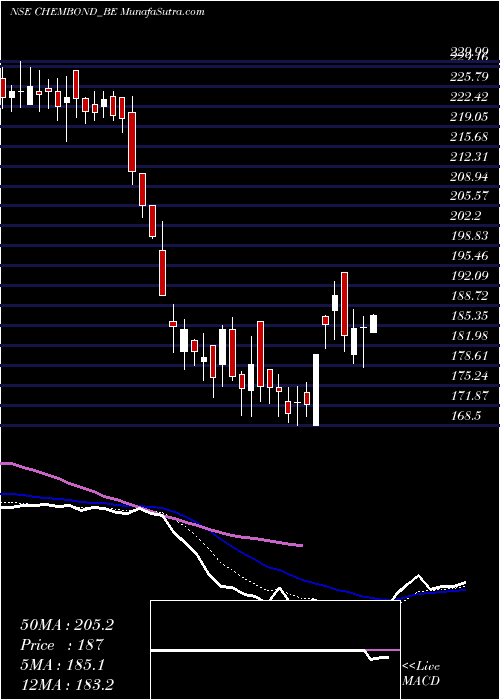500x700 pixels.
Task: Click the 50MA : 205.2 readout
Action: tap(67, 625)
